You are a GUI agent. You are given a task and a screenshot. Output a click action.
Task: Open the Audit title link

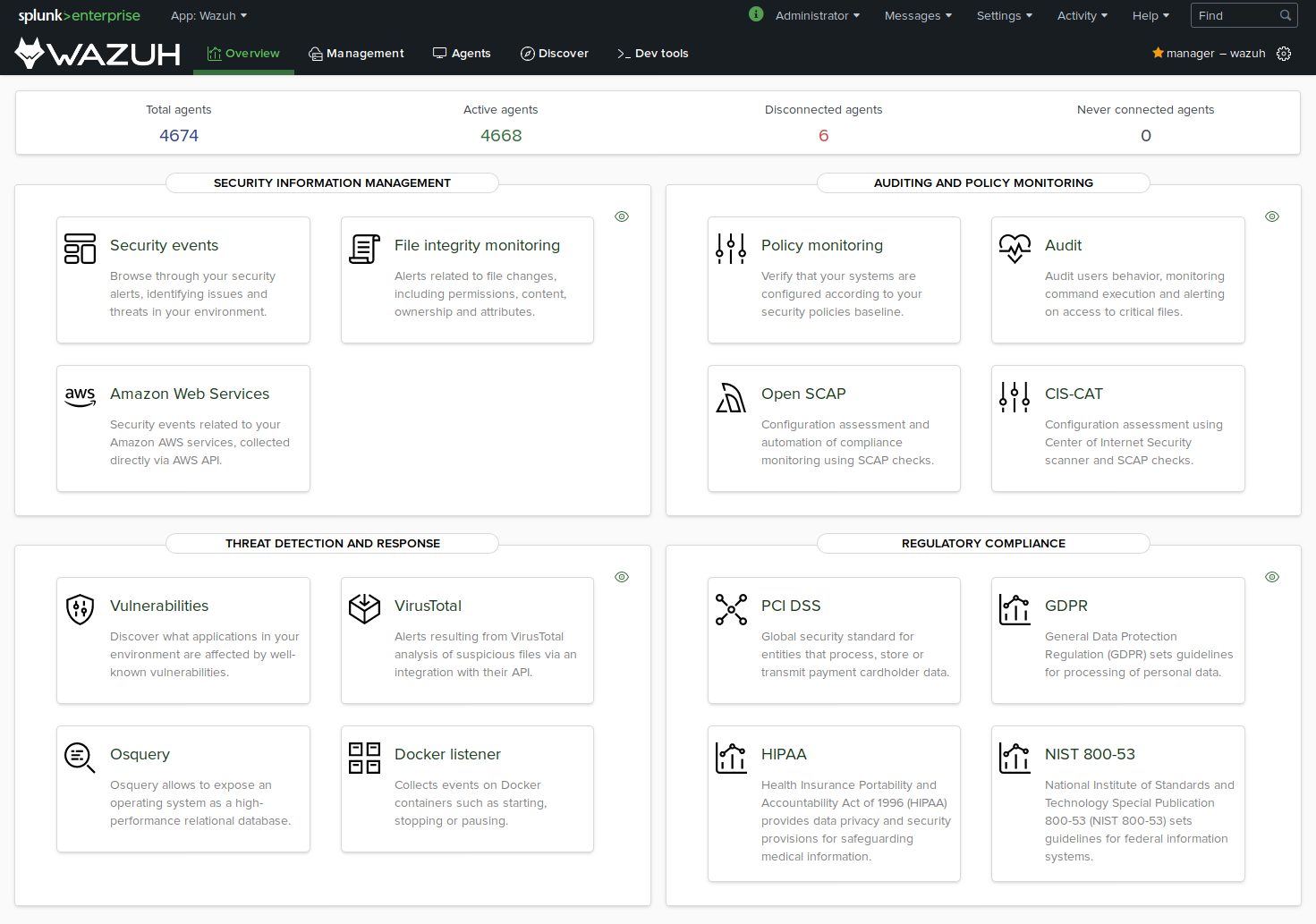[1063, 245]
